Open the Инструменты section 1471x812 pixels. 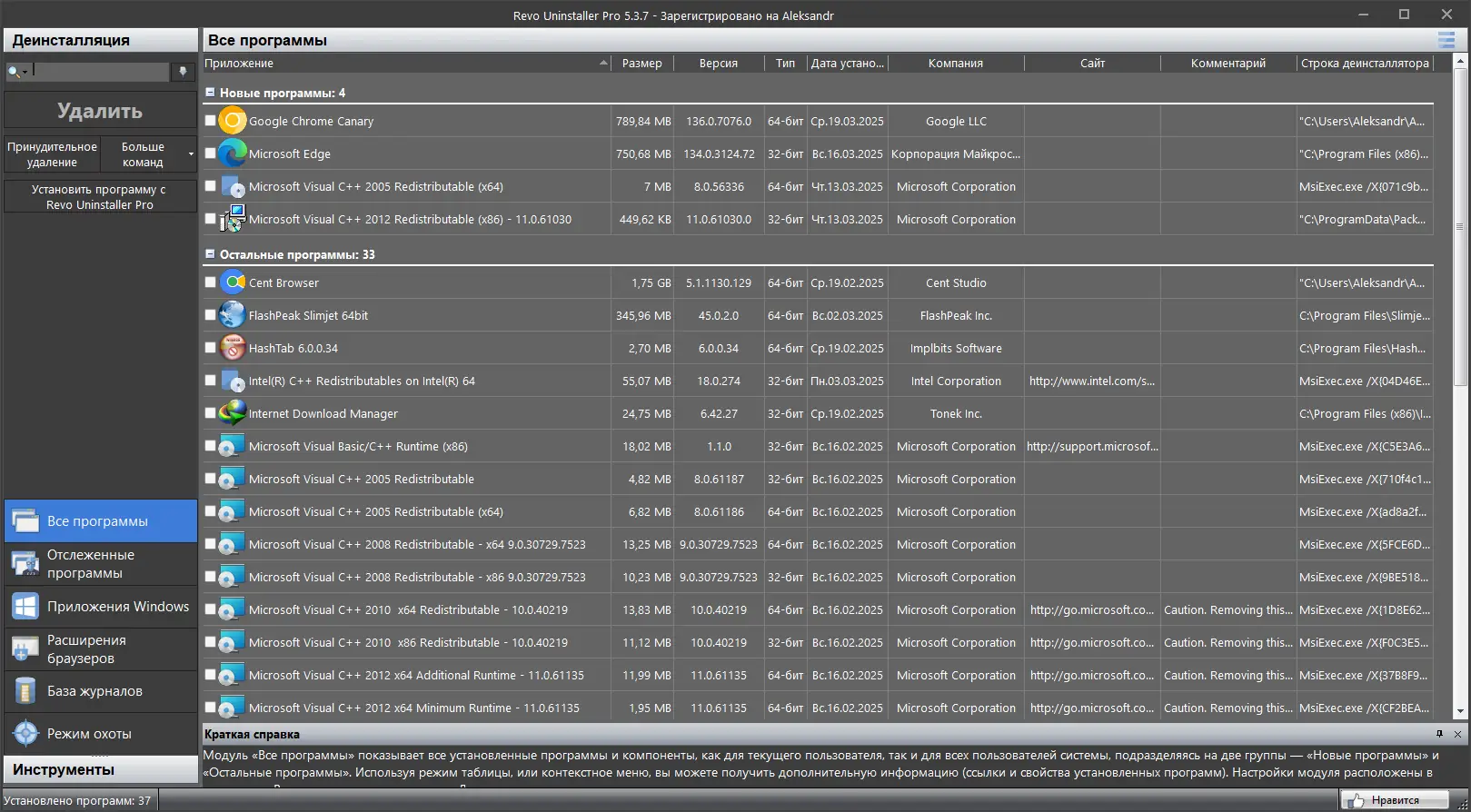coord(101,769)
